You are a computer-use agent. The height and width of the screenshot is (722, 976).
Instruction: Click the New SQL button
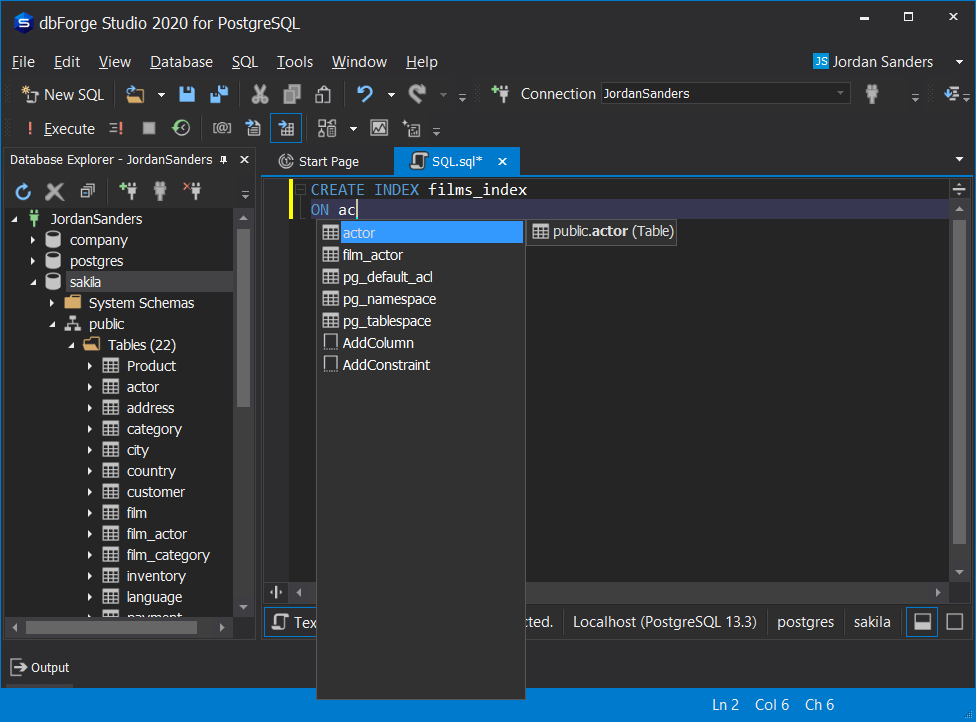coord(62,95)
